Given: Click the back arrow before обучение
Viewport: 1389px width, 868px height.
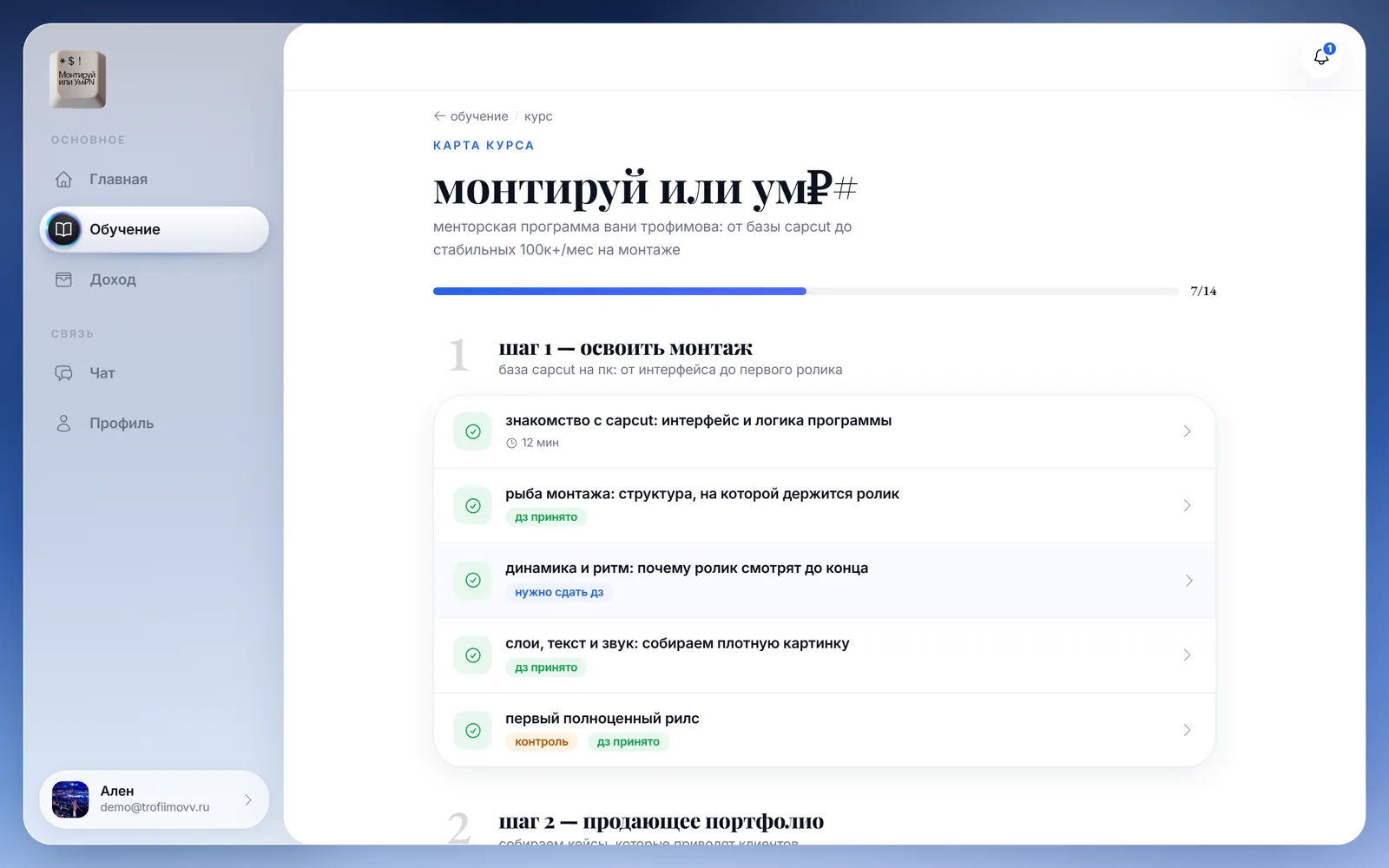Looking at the screenshot, I should pos(439,115).
